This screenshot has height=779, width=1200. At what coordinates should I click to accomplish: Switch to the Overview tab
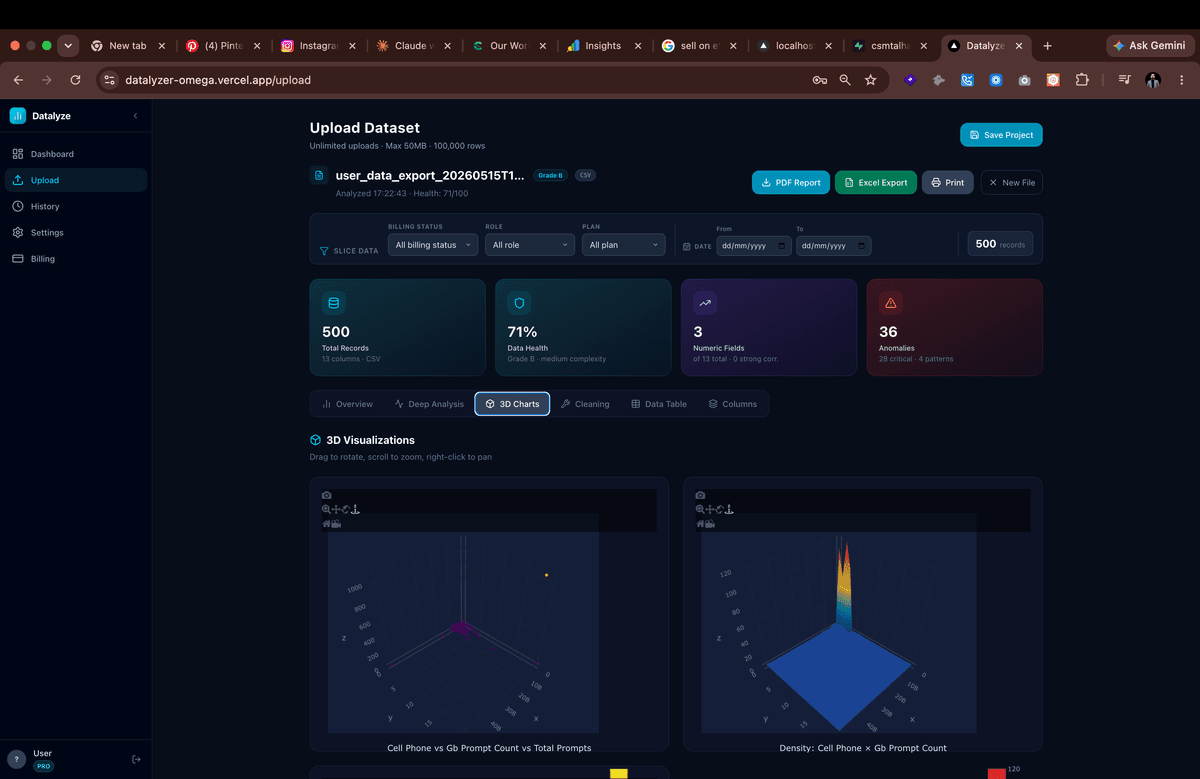coord(347,404)
